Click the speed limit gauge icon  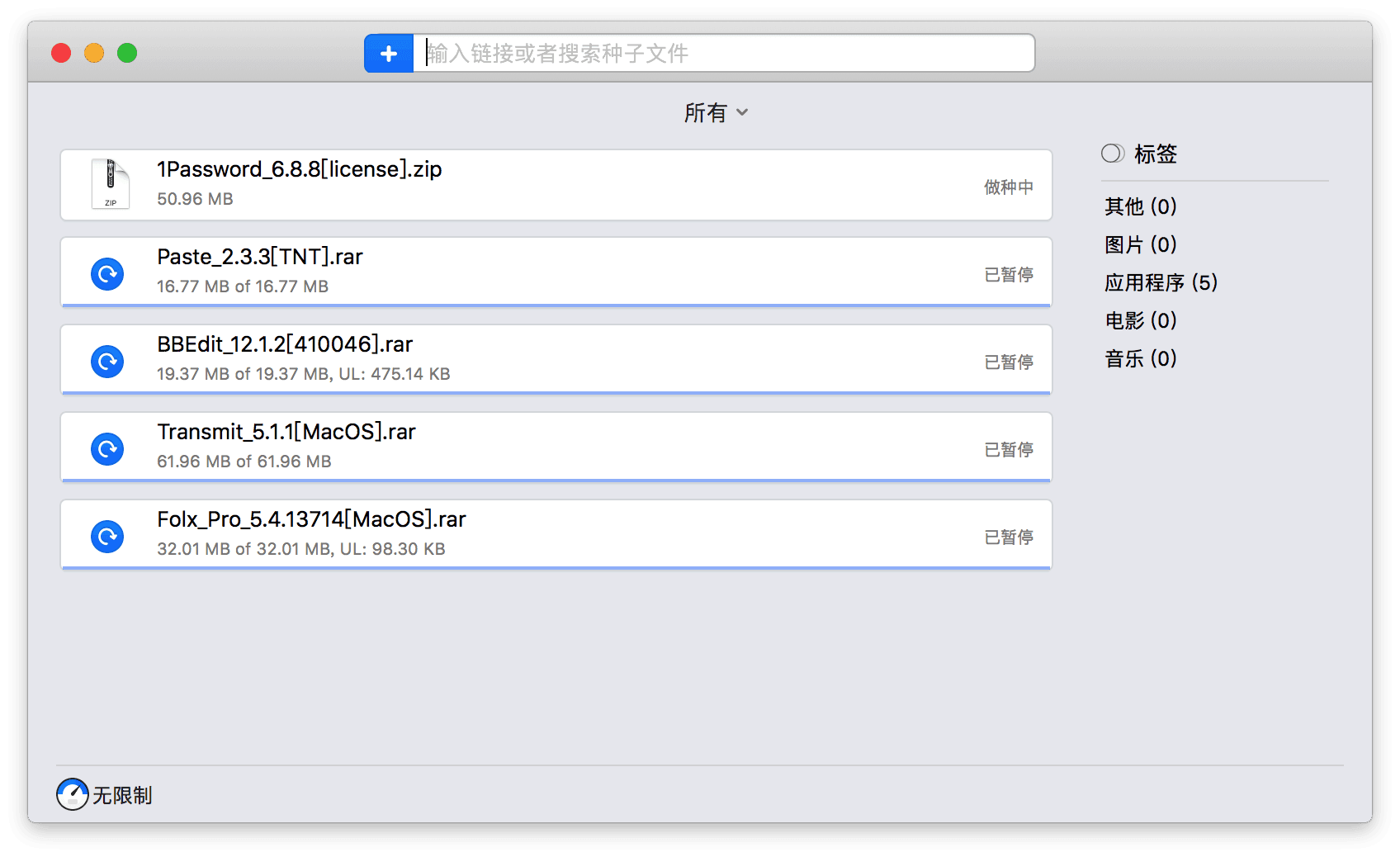tap(73, 794)
